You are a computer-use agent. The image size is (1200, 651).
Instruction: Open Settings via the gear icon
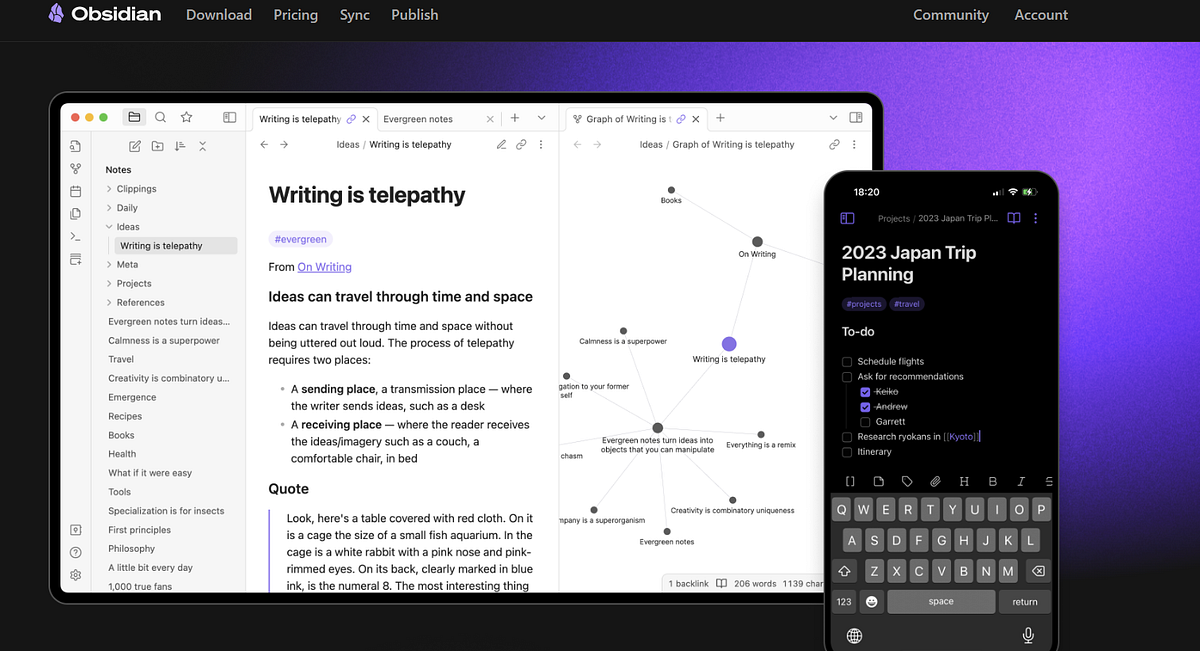75,575
